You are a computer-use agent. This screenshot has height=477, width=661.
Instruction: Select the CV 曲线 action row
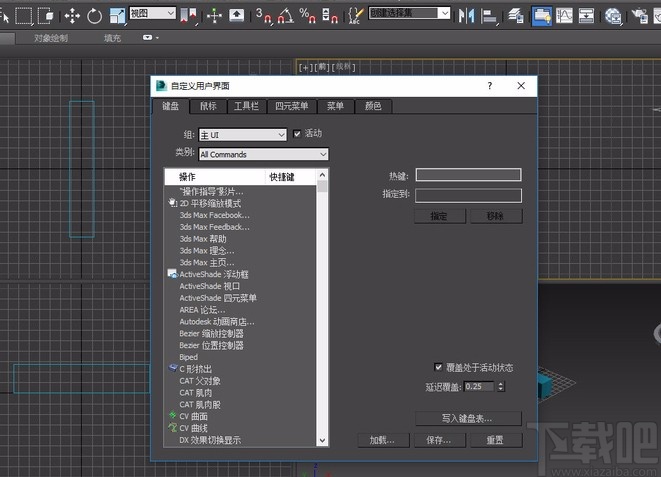(240, 428)
